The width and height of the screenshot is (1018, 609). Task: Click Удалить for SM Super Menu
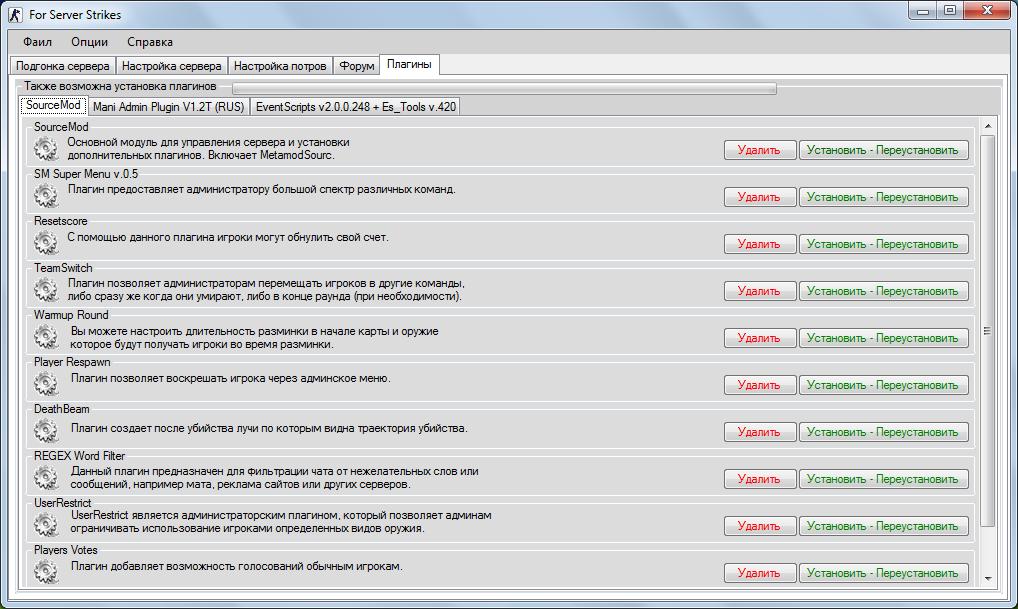click(760, 197)
